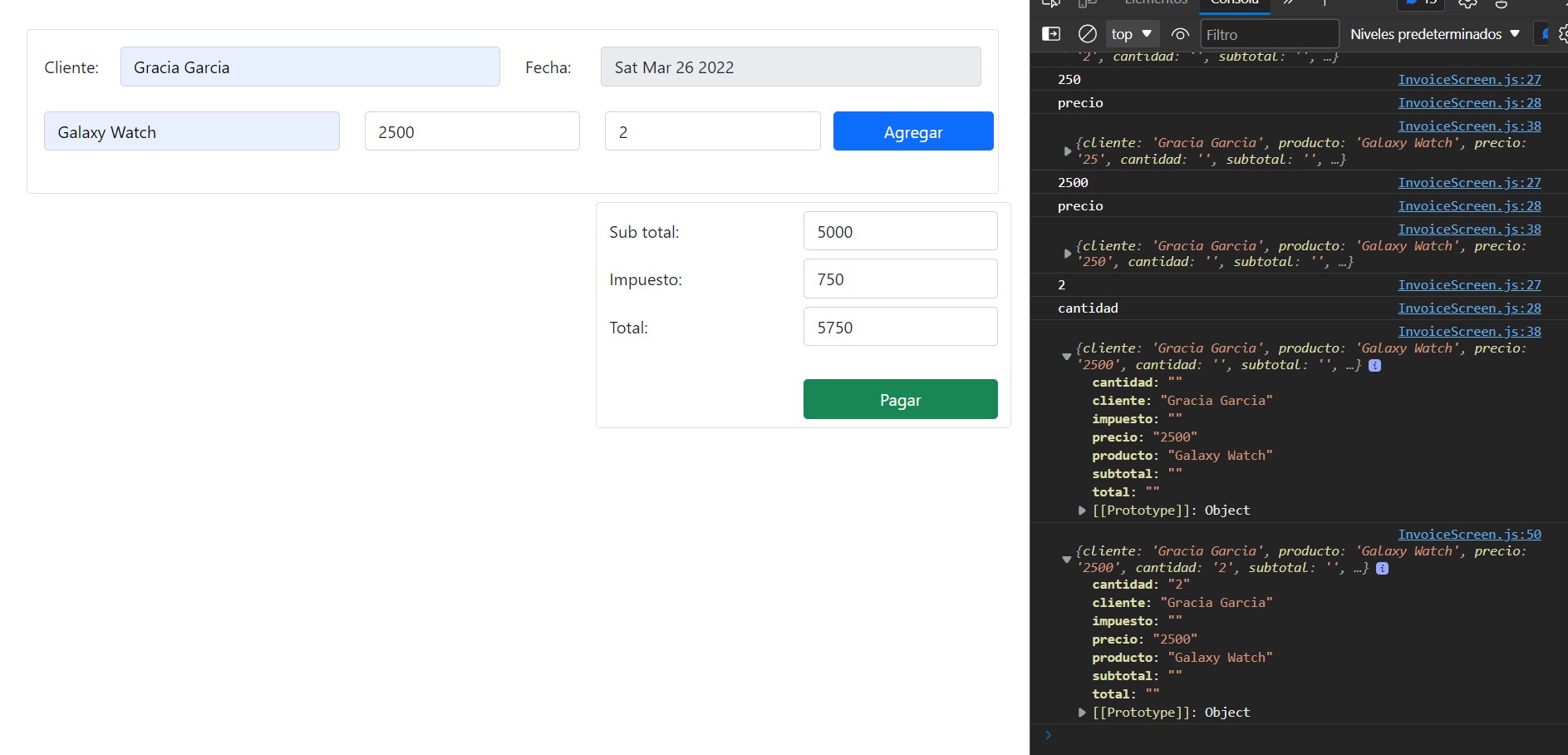1568x755 pixels.
Task: Open the 'Niveles predeterminados' log levels dropdown
Action: [x=1435, y=34]
